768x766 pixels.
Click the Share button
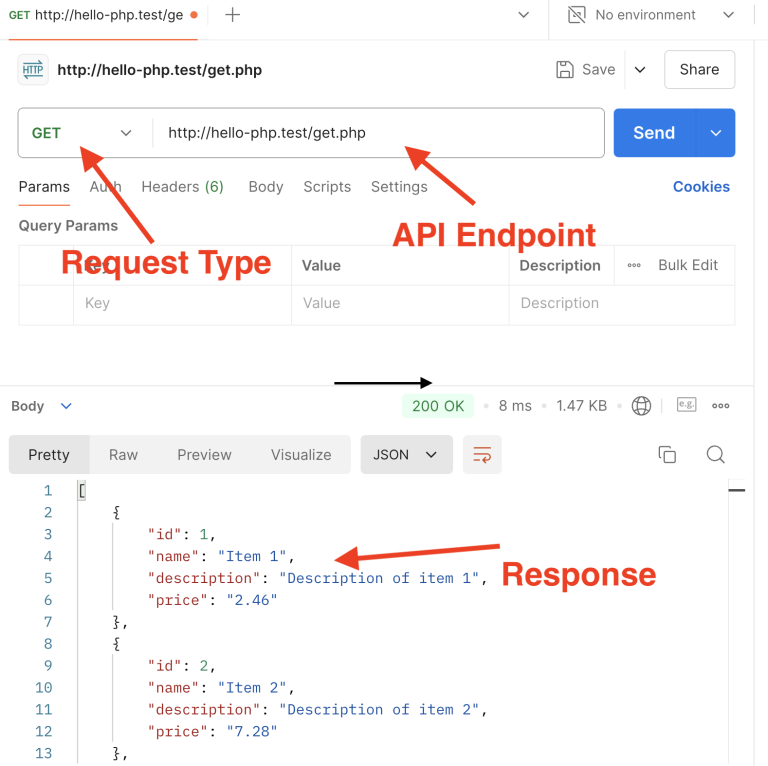[x=699, y=70]
